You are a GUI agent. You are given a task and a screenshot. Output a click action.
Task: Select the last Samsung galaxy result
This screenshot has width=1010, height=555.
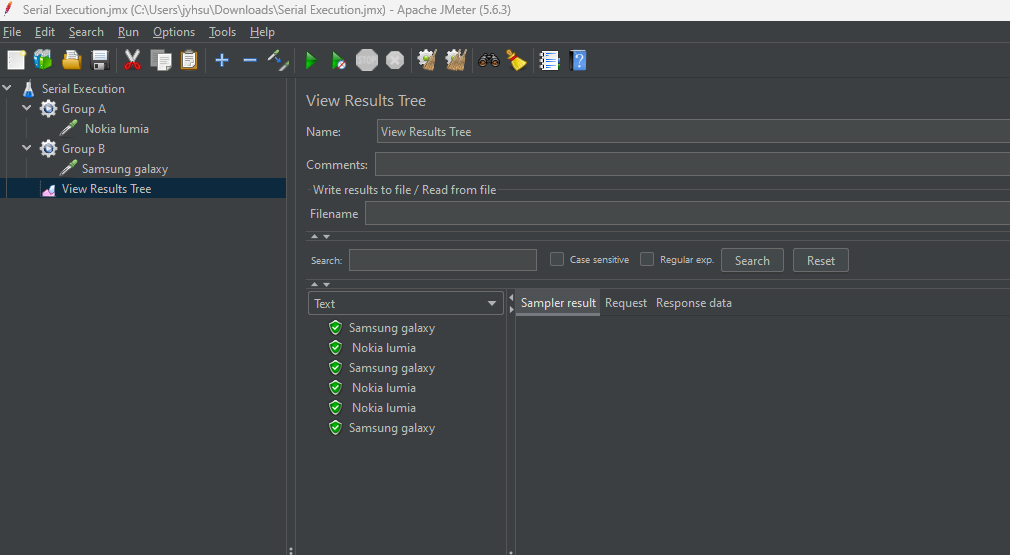(x=392, y=428)
